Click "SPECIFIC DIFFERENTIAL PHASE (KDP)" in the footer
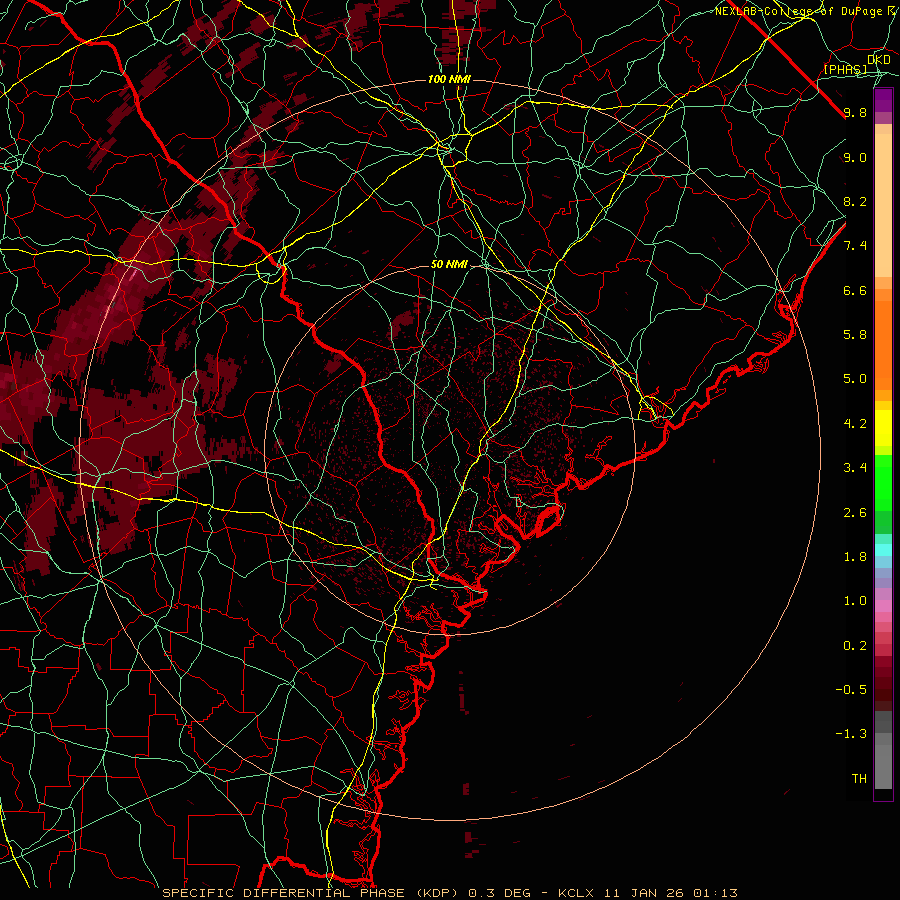 [312, 893]
